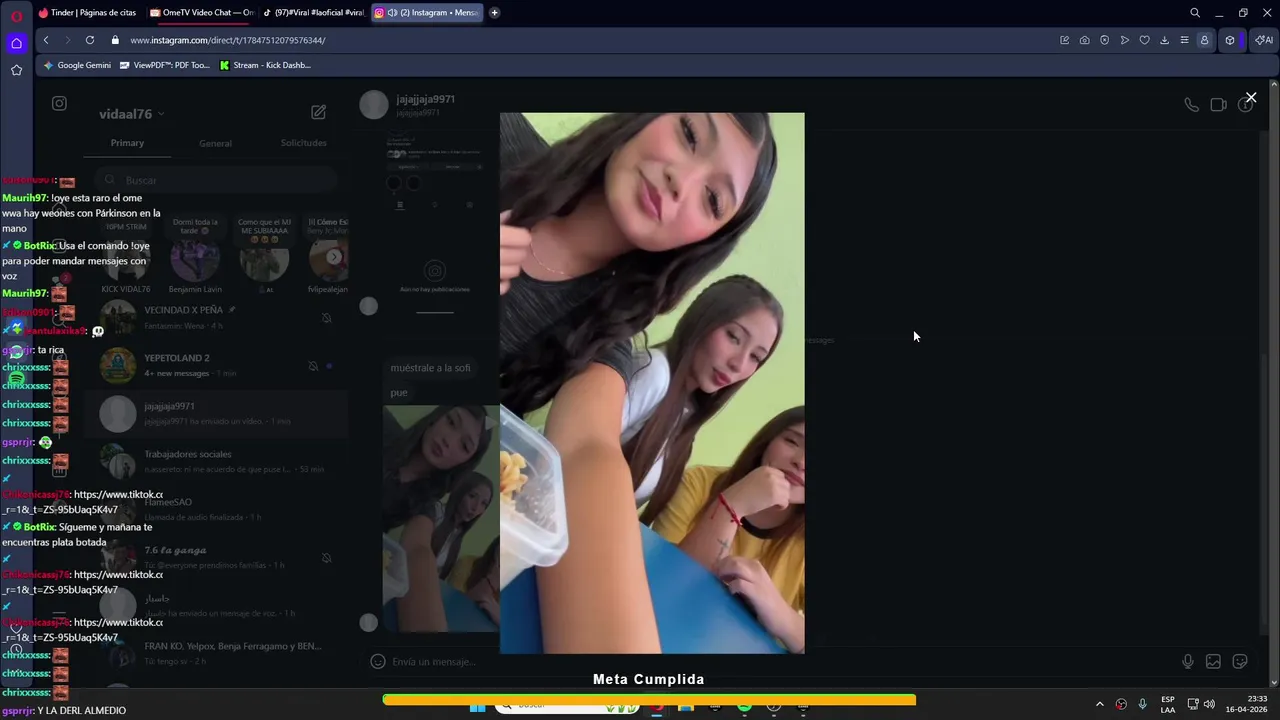The width and height of the screenshot is (1280, 720).
Task: Open the sticker picker icon
Action: click(x=1240, y=661)
